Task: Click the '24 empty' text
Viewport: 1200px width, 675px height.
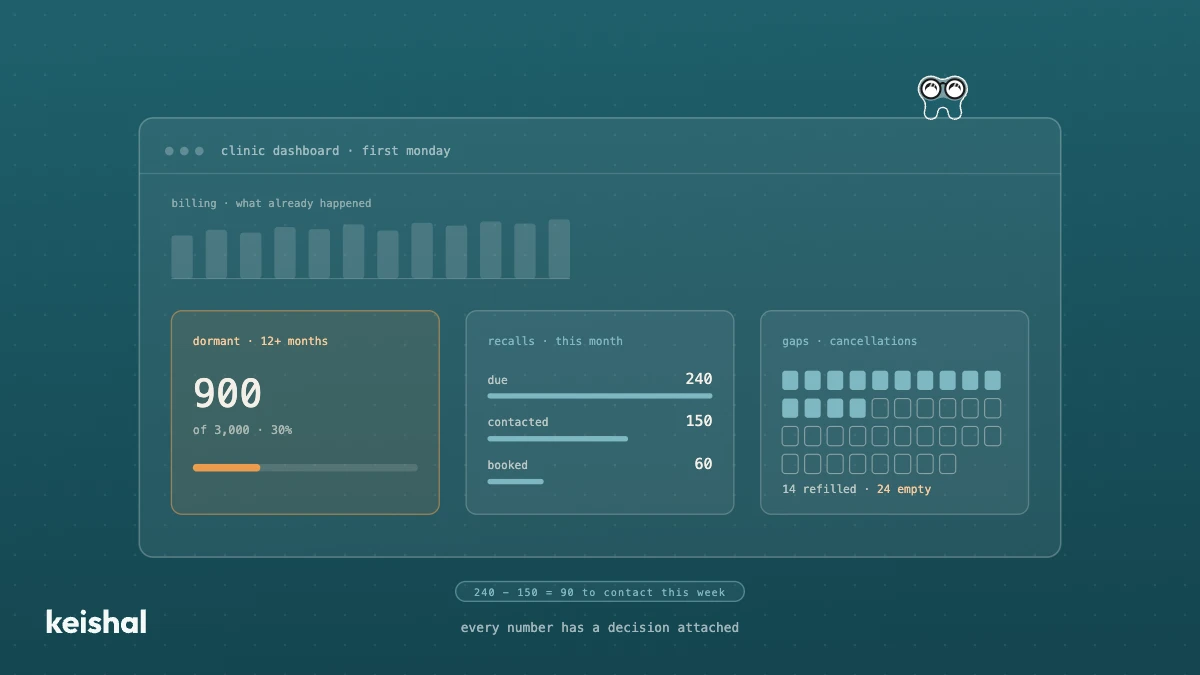Action: pyautogui.click(x=904, y=489)
